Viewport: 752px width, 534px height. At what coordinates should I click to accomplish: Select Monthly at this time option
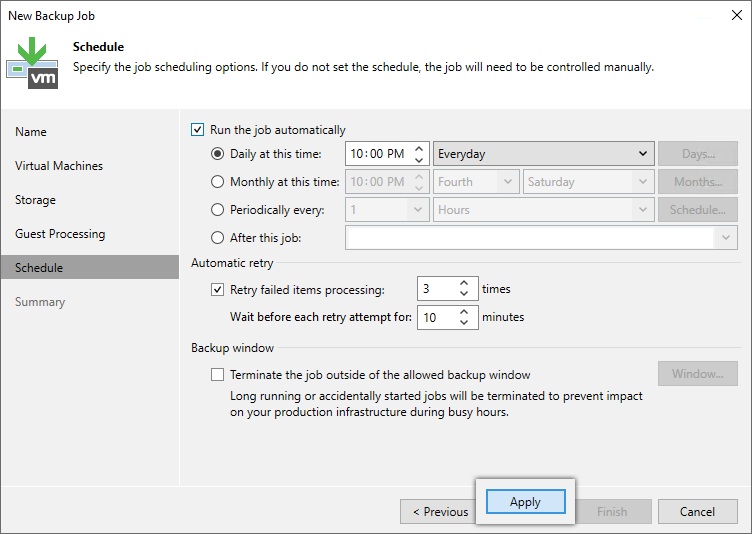coord(217,181)
